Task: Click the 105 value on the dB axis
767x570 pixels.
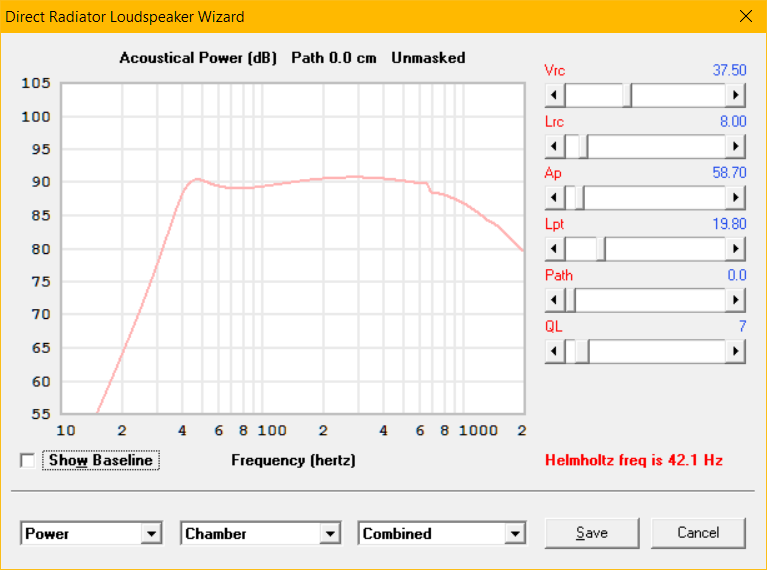Action: pyautogui.click(x=36, y=83)
